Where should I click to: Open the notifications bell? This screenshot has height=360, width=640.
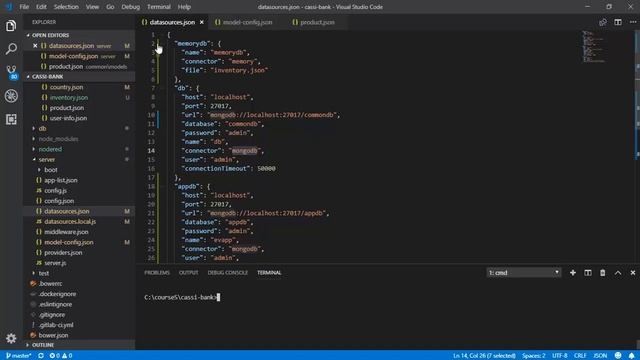point(631,356)
